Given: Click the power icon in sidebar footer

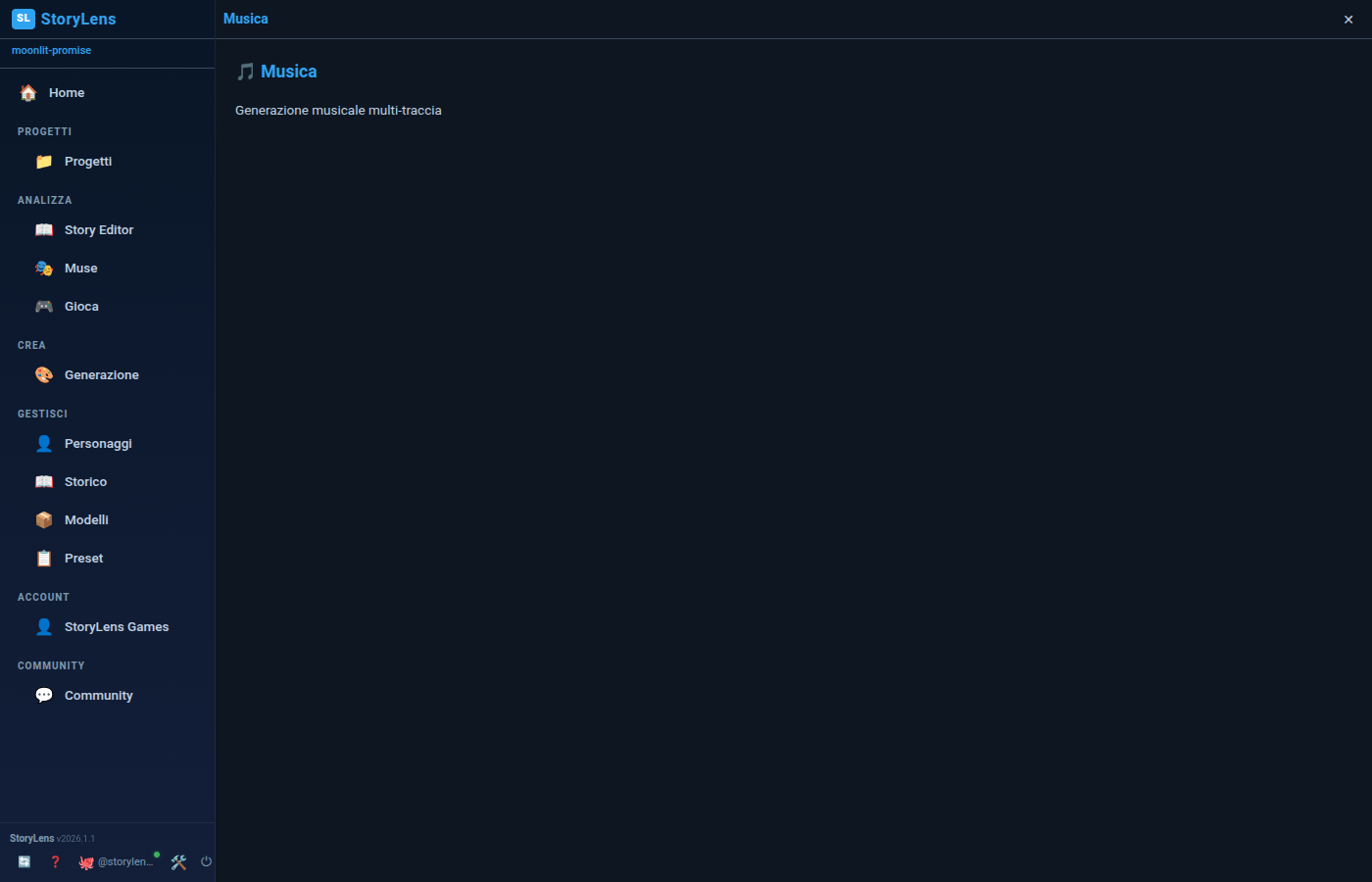Looking at the screenshot, I should point(206,861).
